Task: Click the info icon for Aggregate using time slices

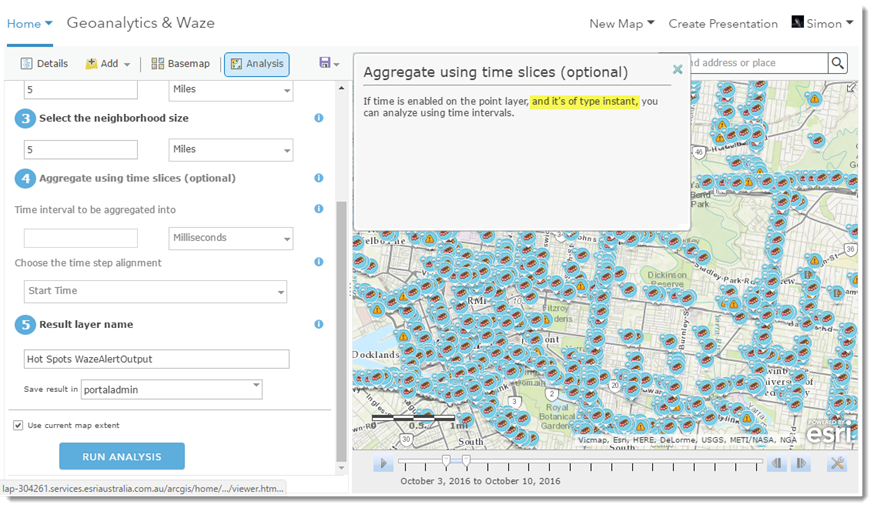Action: coord(319,178)
